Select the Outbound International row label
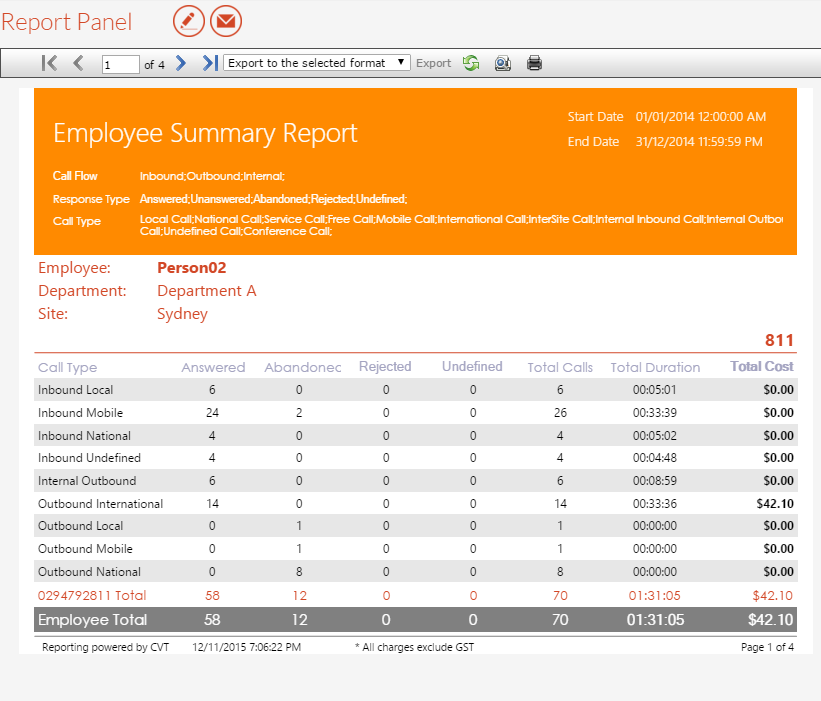Viewport: 821px width, 701px height. 100,504
